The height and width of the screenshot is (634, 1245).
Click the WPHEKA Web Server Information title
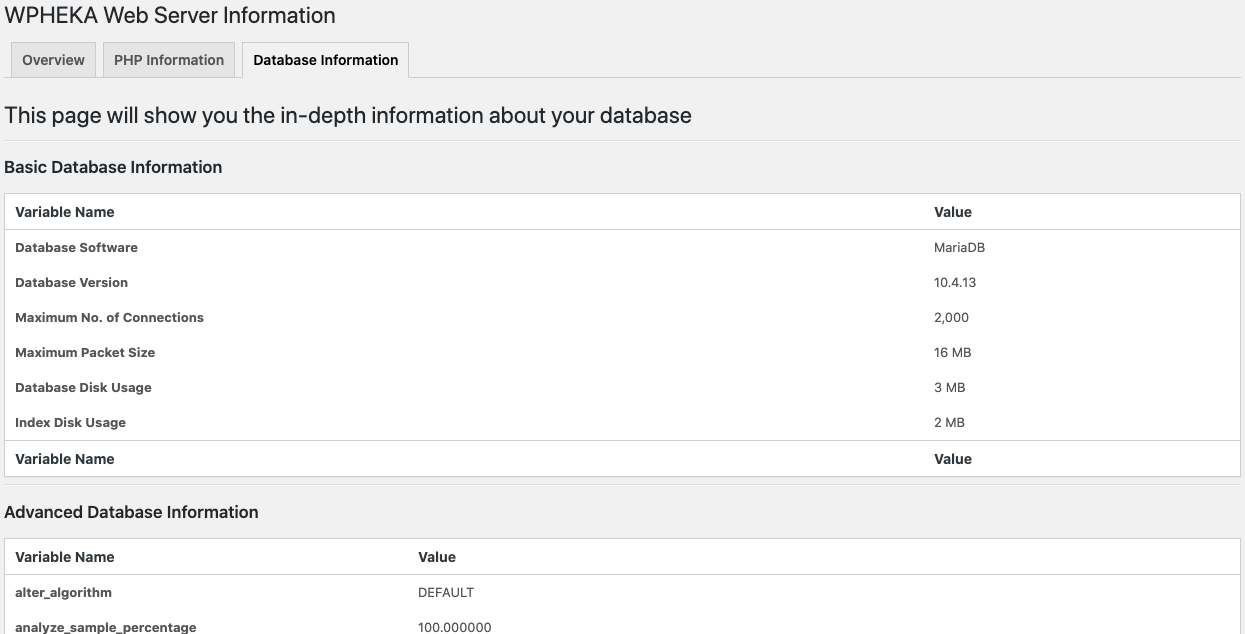(170, 16)
